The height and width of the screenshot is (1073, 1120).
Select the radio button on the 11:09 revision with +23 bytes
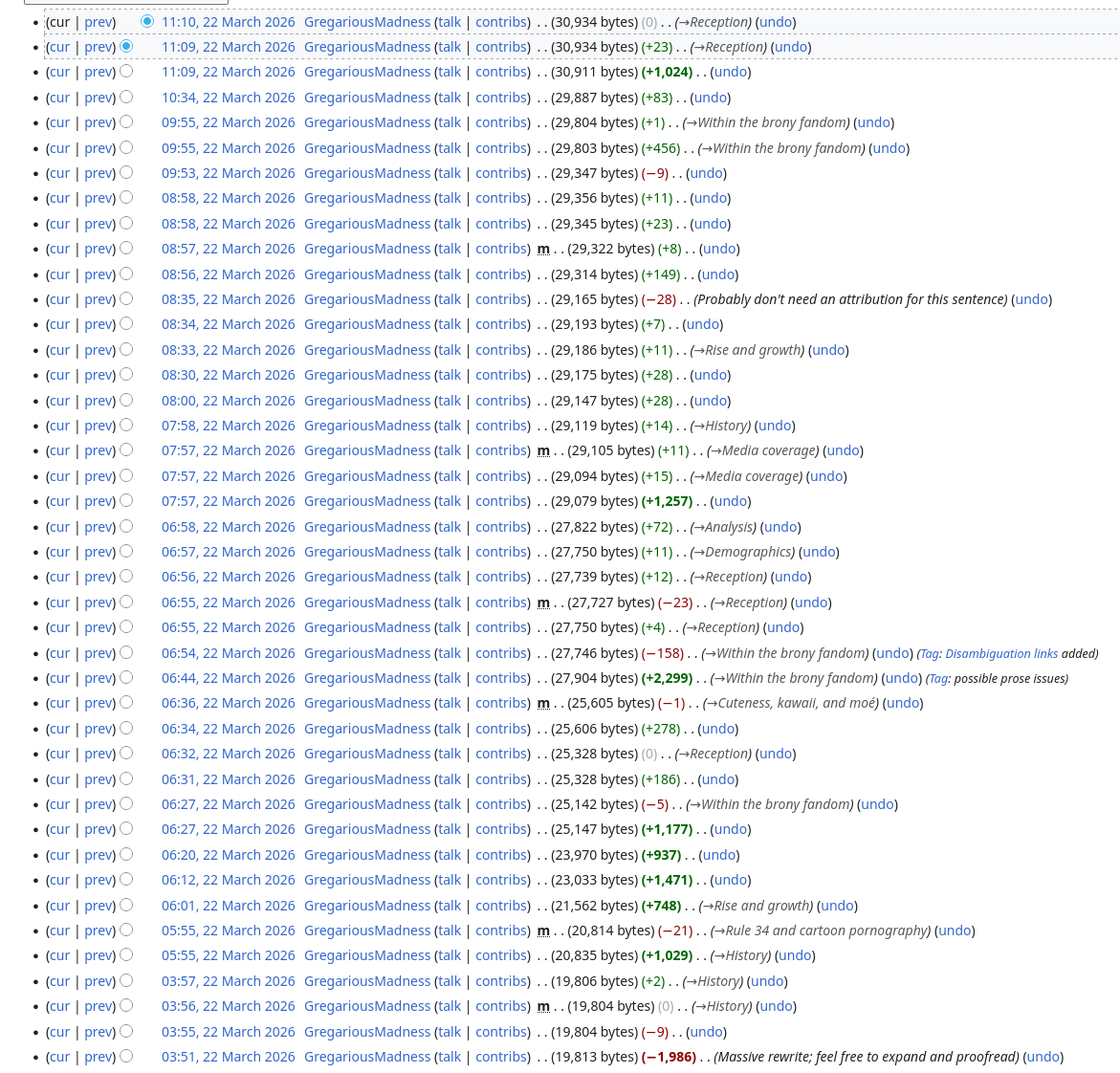pos(126,47)
